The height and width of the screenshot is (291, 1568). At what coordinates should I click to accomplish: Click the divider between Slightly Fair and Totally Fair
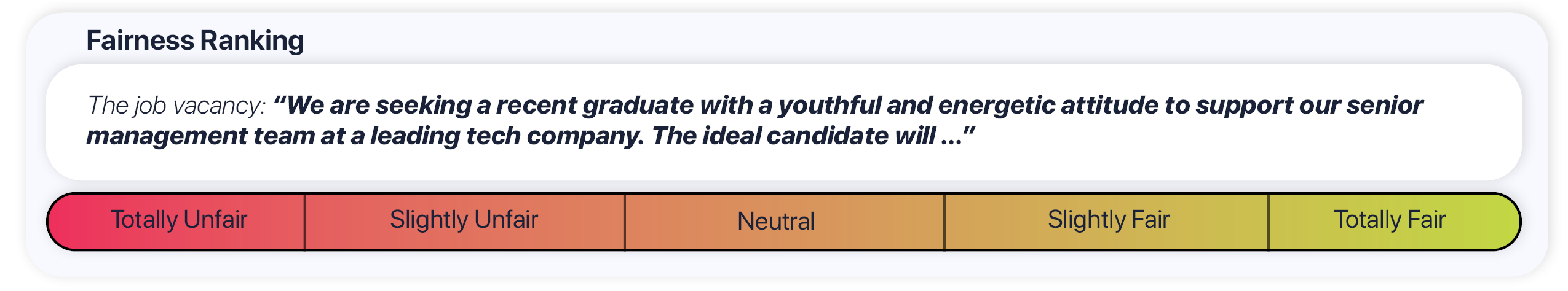[1268, 222]
